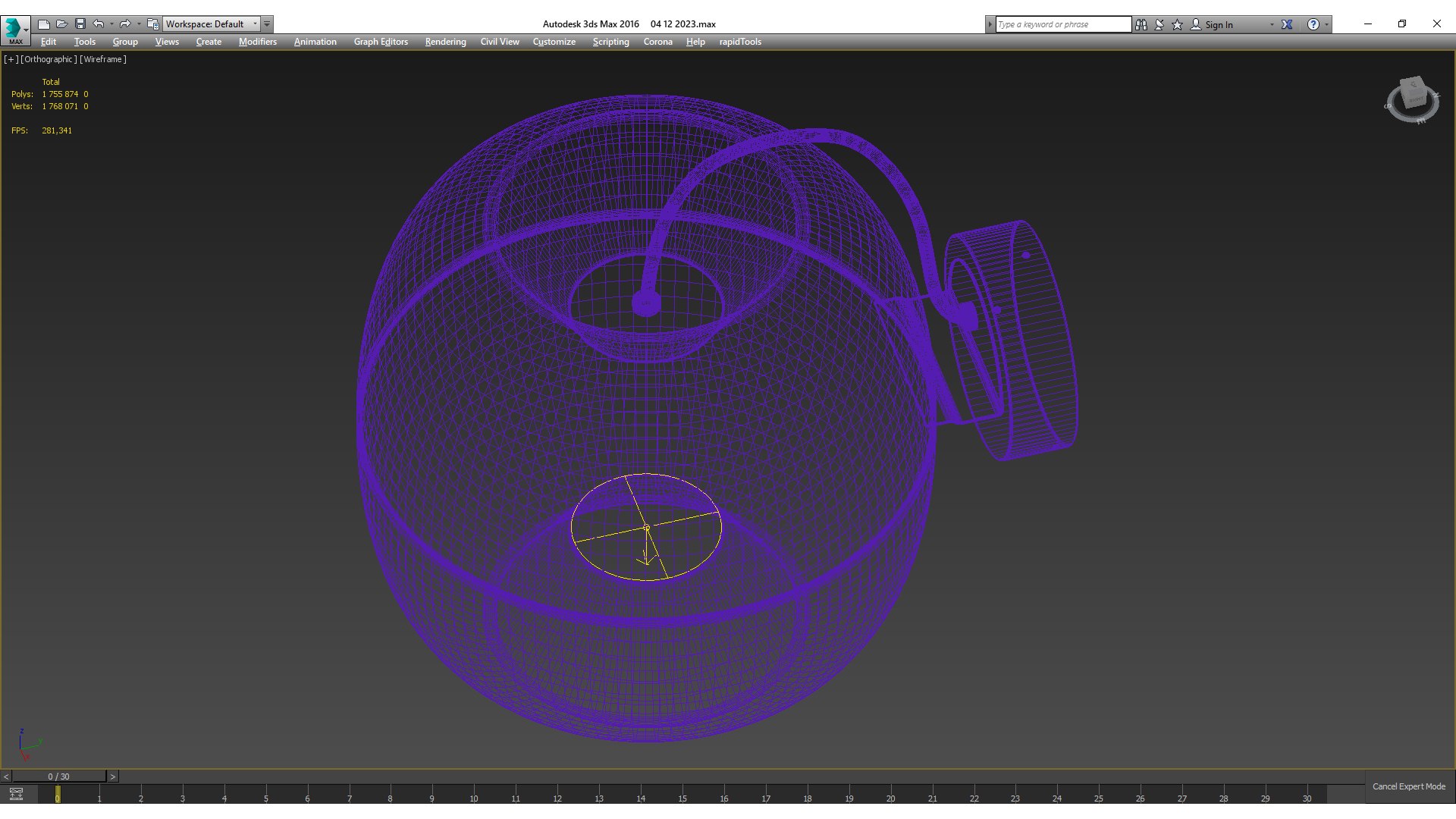The height and width of the screenshot is (819, 1456).
Task: Click the Autodesk Exchange X icon
Action: (1287, 24)
